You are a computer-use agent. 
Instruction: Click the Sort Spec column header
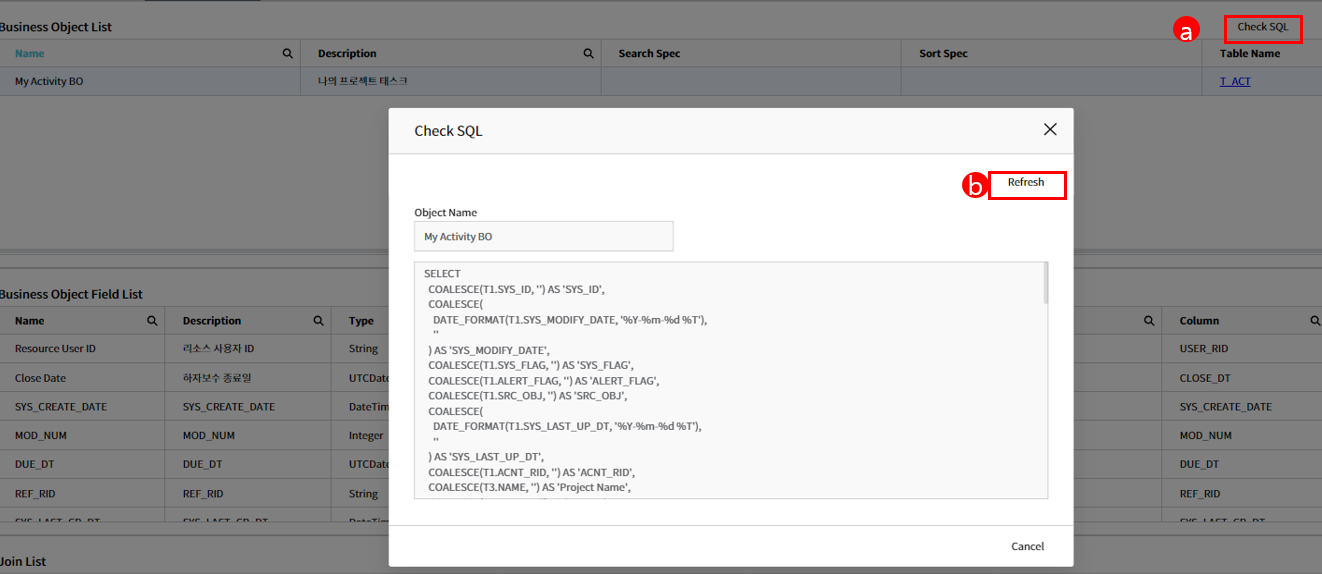(x=943, y=54)
